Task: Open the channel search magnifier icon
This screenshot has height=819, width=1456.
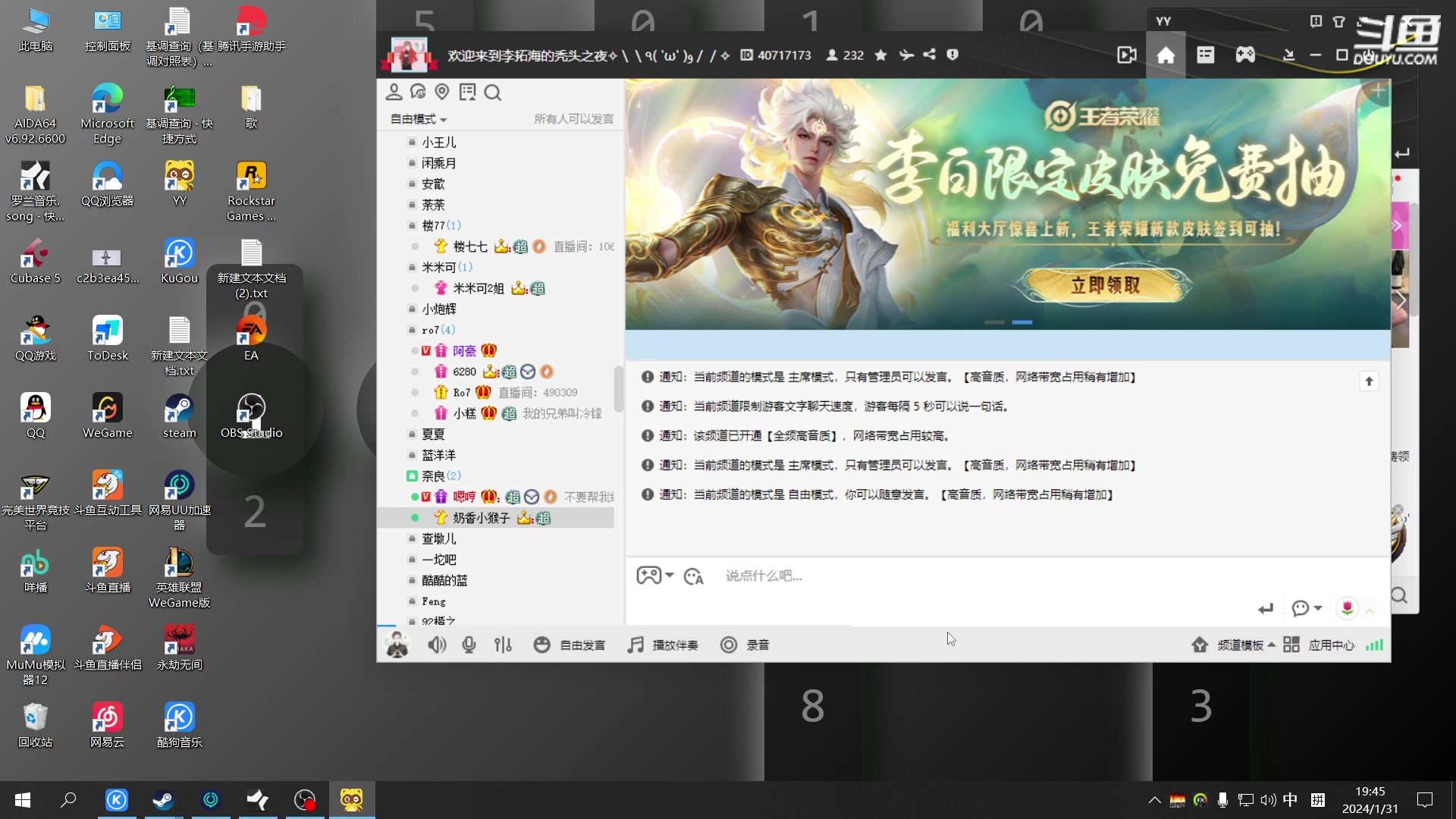Action: pos(493,92)
